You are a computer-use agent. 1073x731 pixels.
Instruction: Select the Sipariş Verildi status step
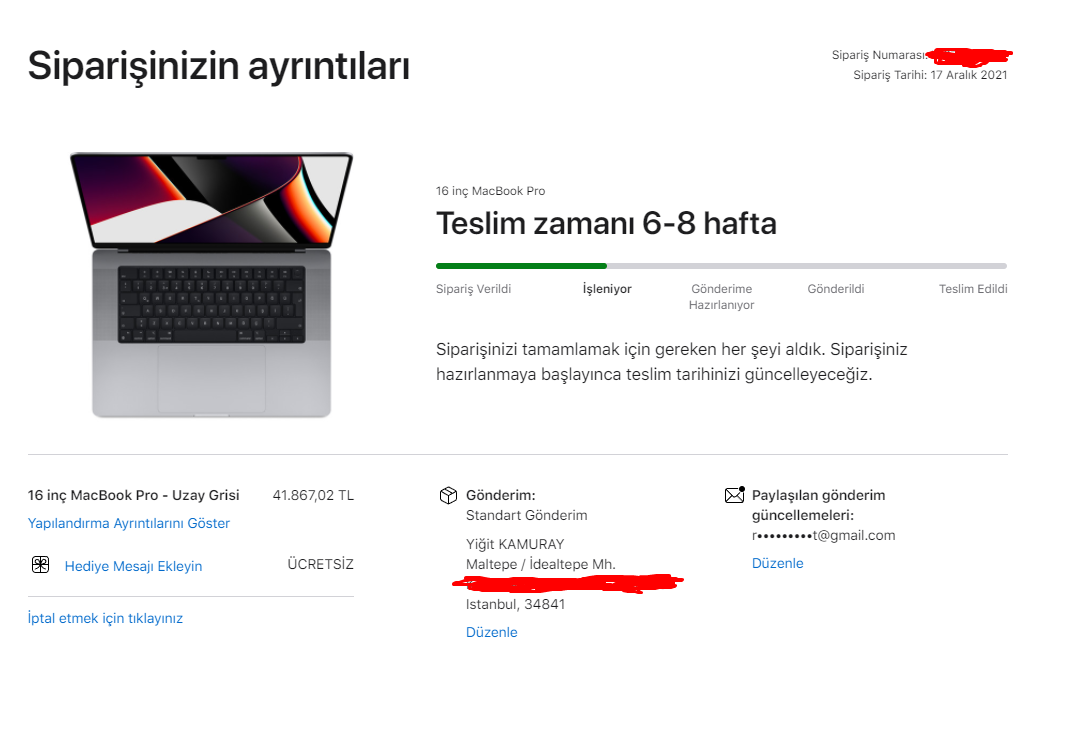point(474,289)
